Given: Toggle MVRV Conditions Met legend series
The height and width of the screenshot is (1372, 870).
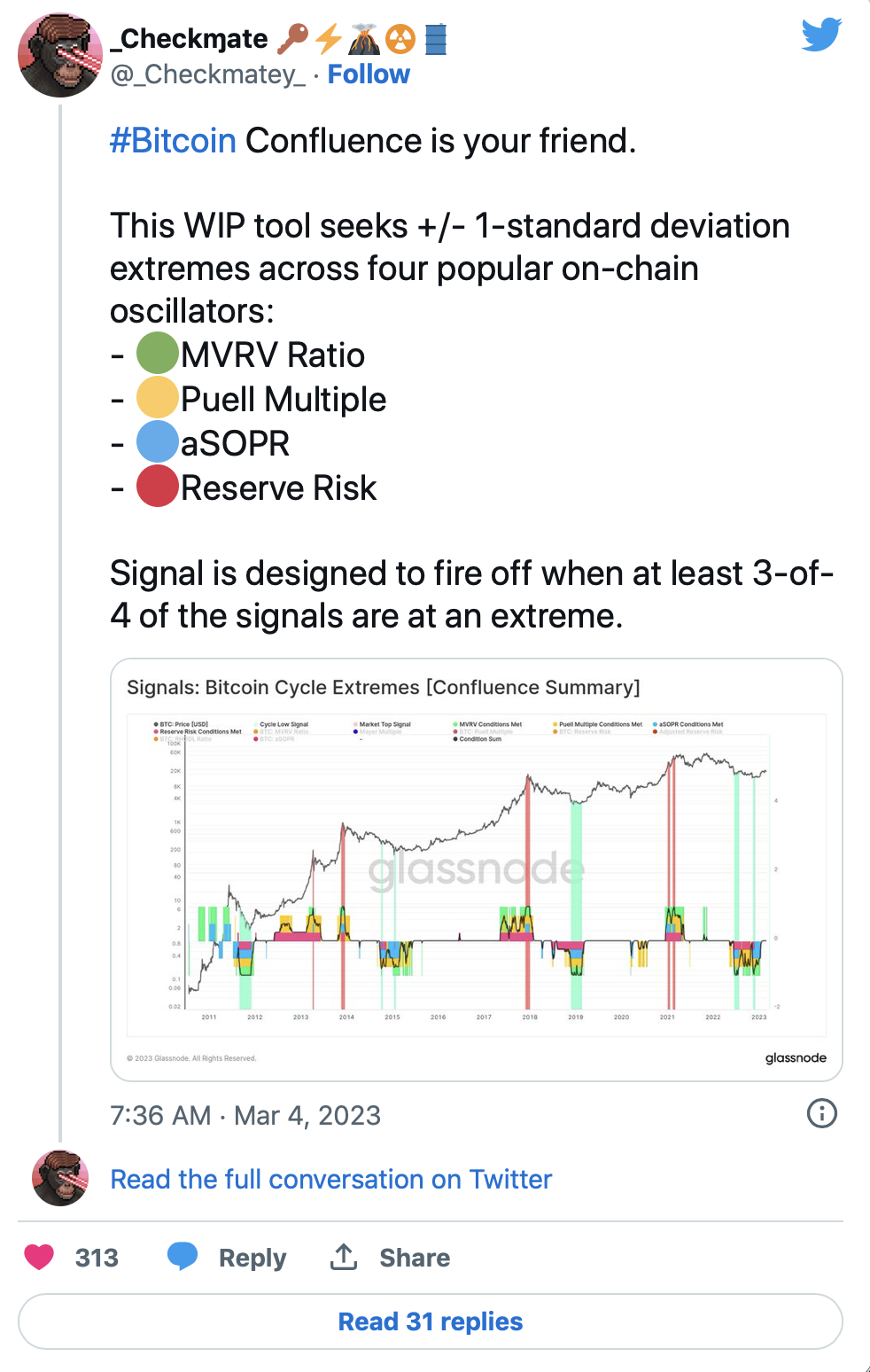Looking at the screenshot, I should pyautogui.click(x=489, y=724).
